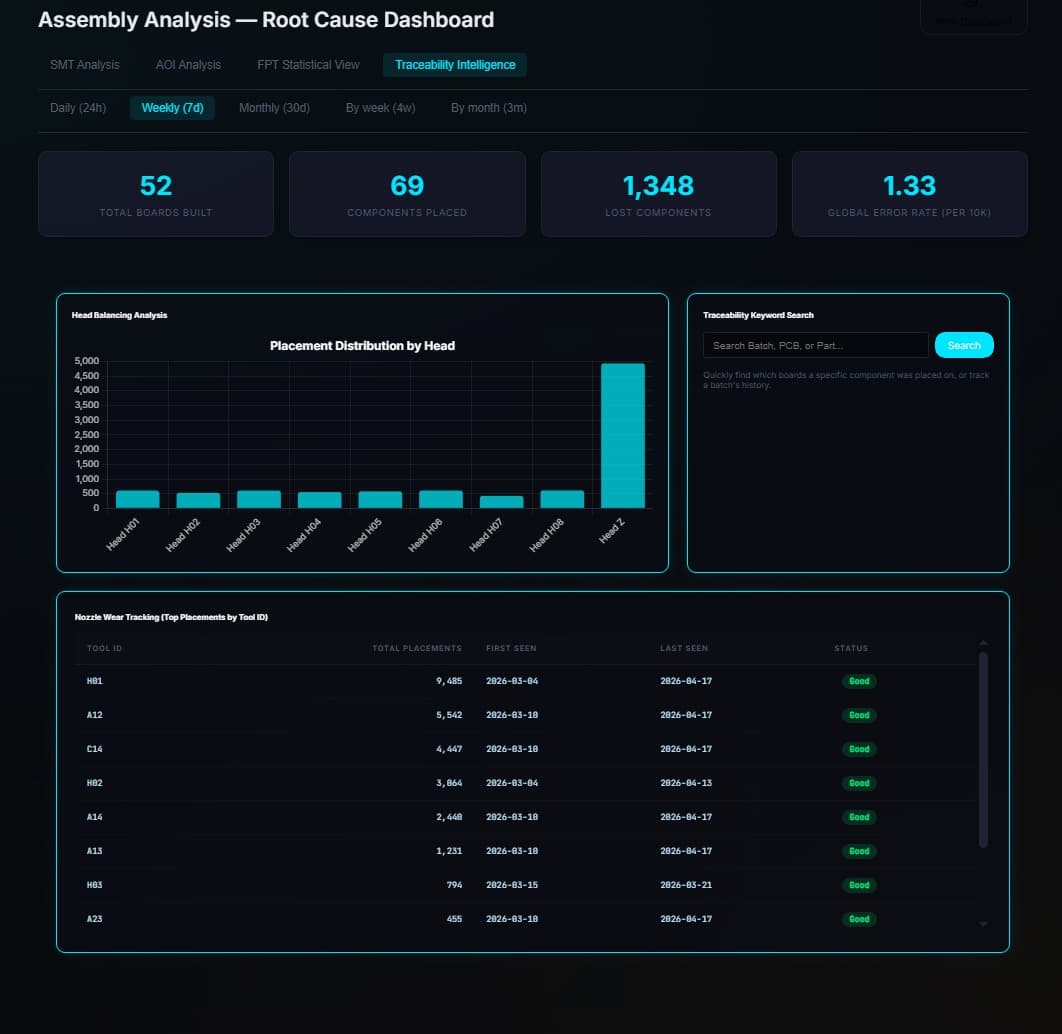Click the Head Balancing Analysis heading
This screenshot has width=1062, height=1034.
(119, 315)
